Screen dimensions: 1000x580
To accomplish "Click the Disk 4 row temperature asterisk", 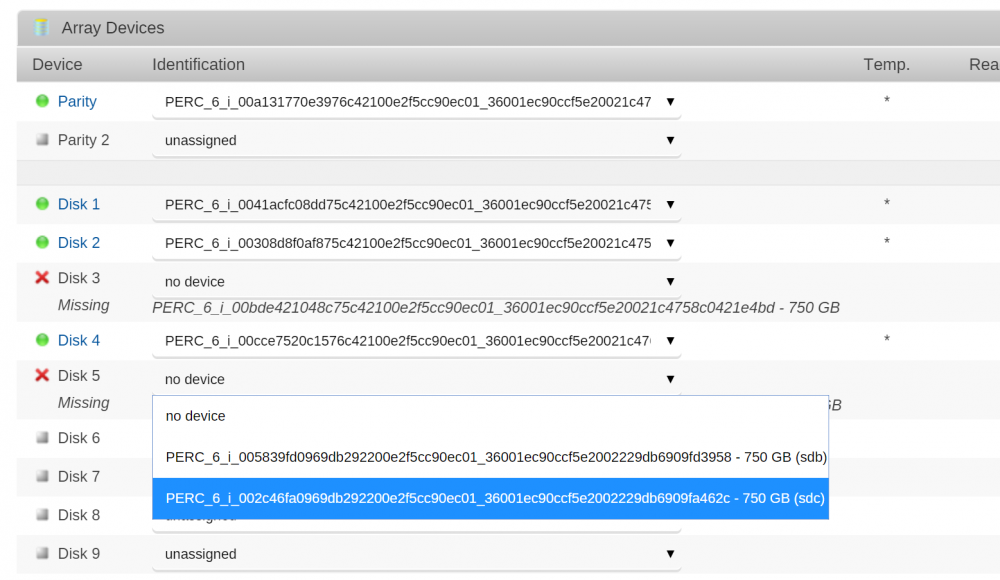I will pos(886,339).
